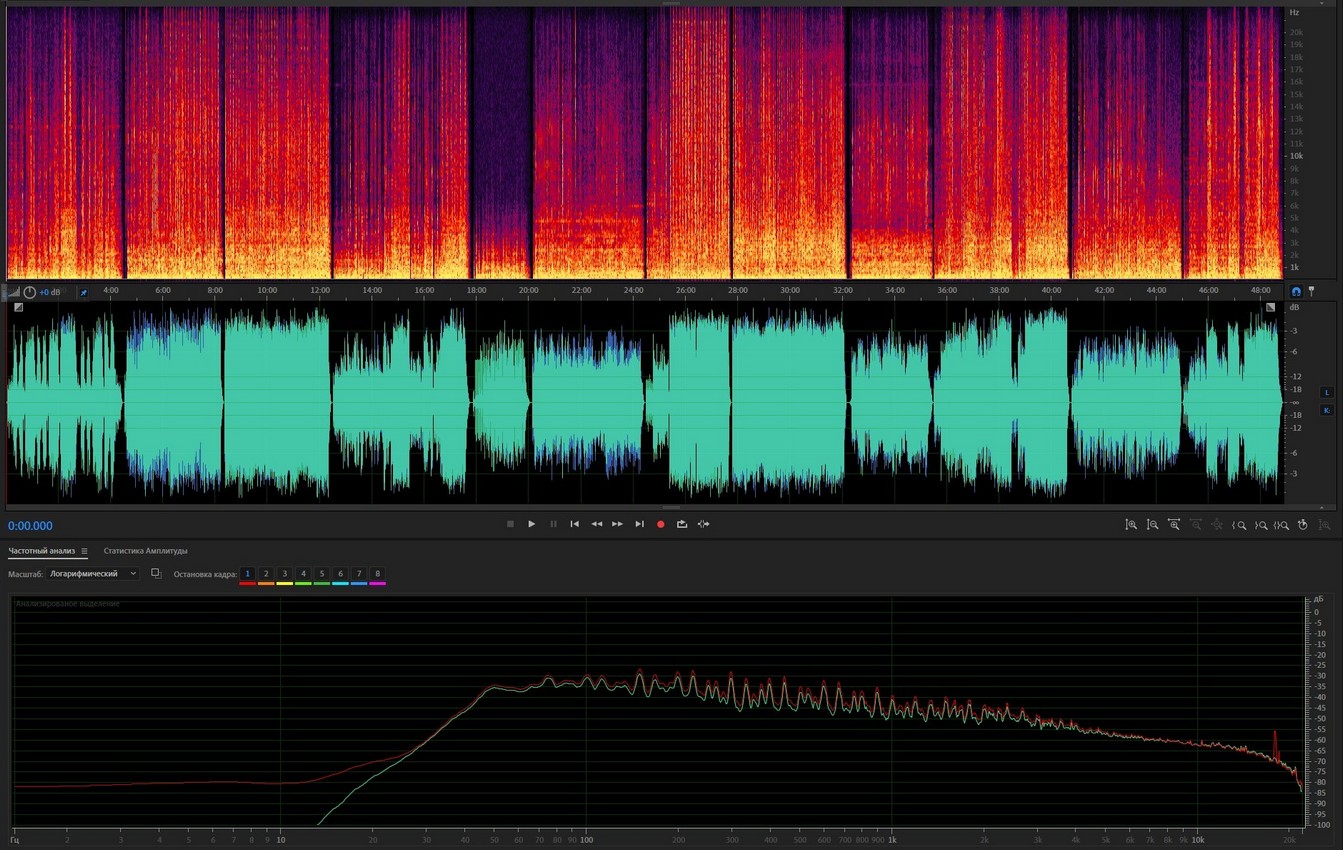Click the Stop button in transport

(x=510, y=524)
